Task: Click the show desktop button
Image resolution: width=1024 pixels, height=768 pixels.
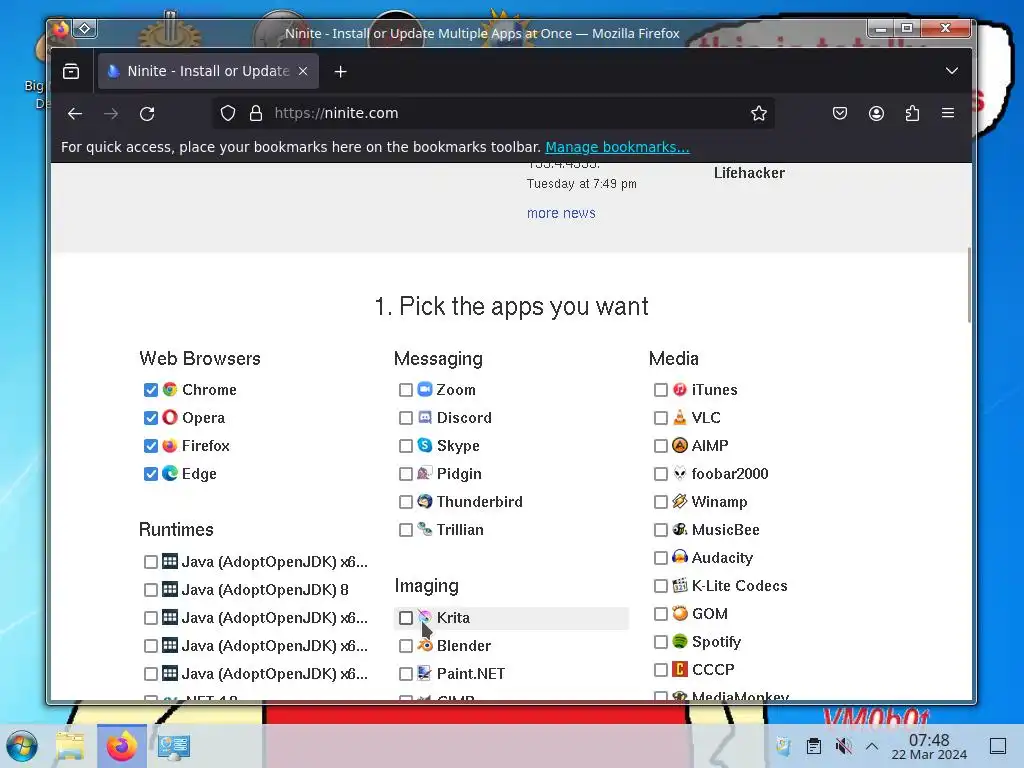Action: click(998, 746)
